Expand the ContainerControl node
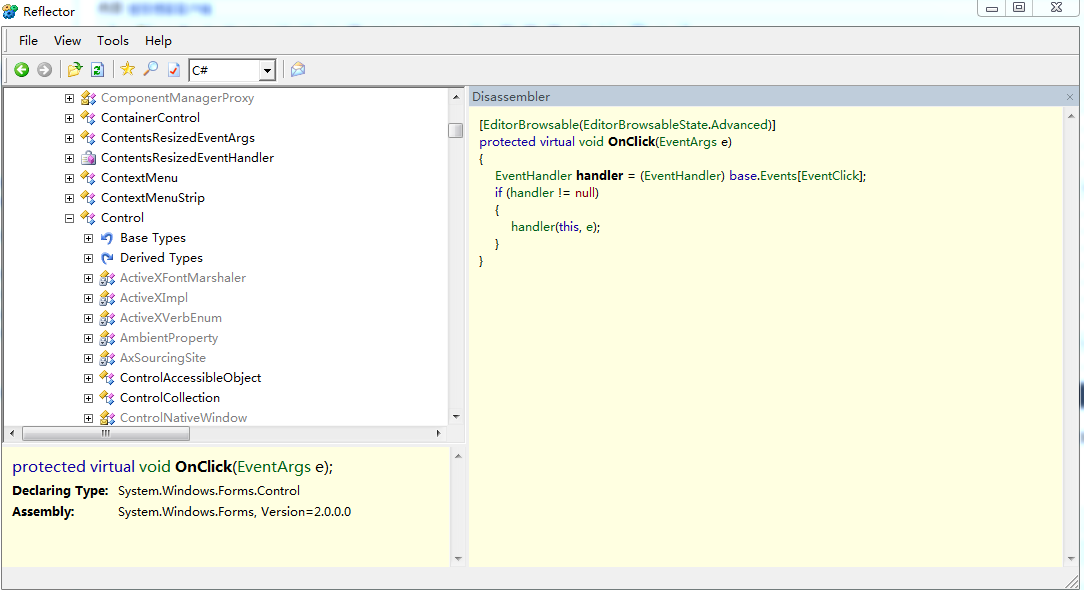The image size is (1084, 590). click(x=69, y=118)
